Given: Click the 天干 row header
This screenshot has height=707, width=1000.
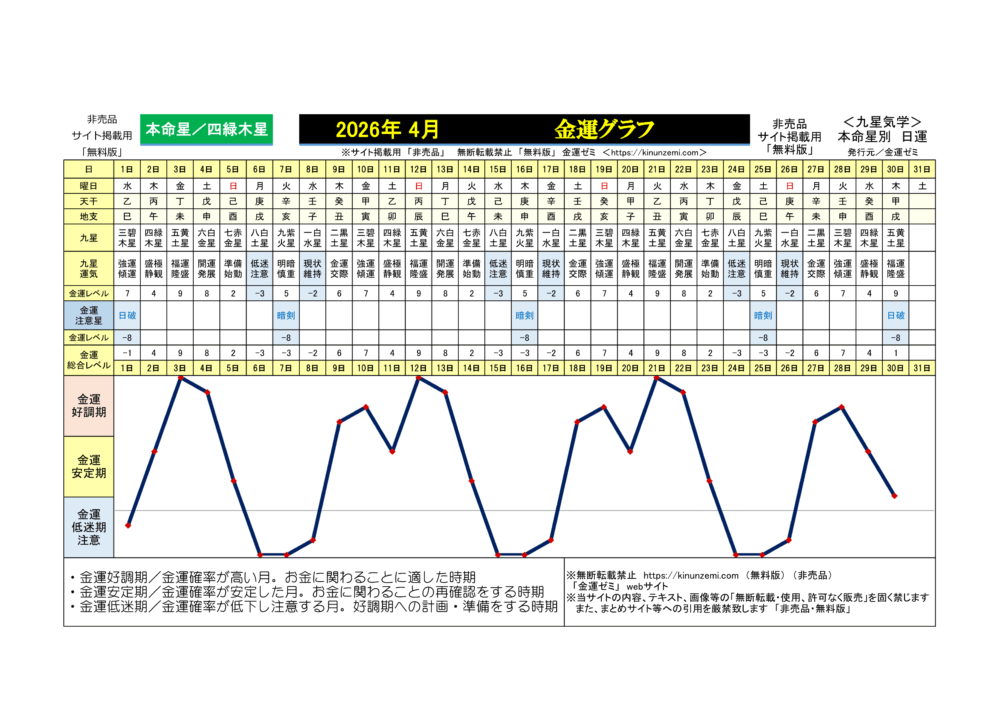Looking at the screenshot, I should (x=89, y=201).
